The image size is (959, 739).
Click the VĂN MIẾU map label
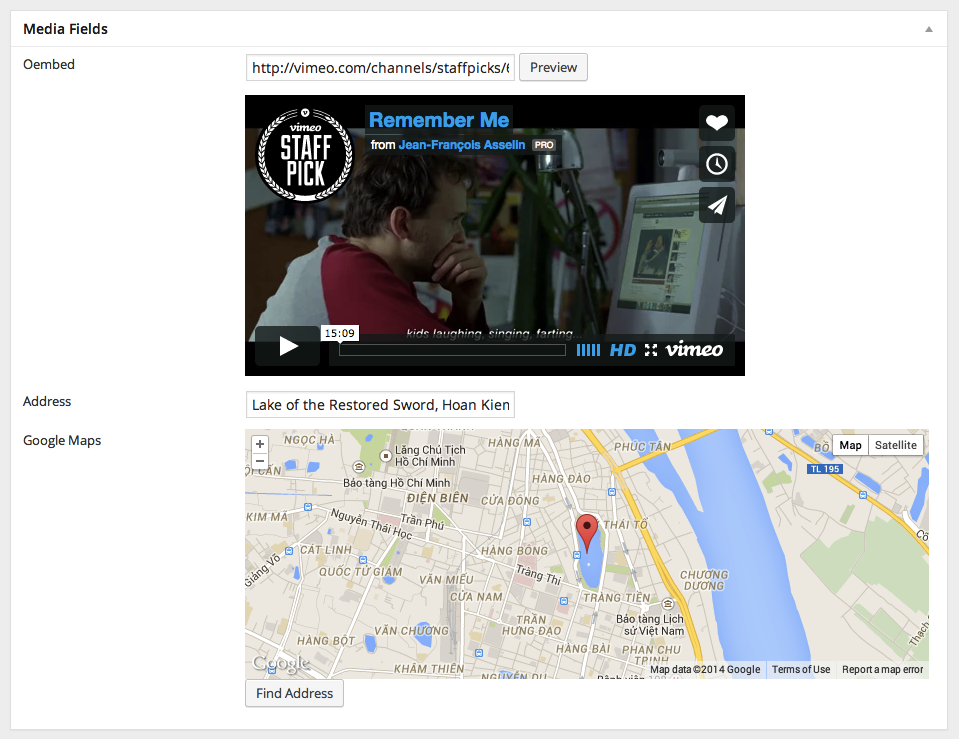(x=446, y=579)
